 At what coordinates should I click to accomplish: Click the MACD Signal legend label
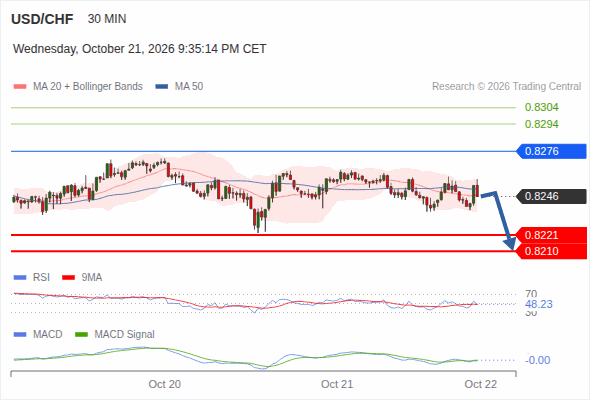[124, 335]
